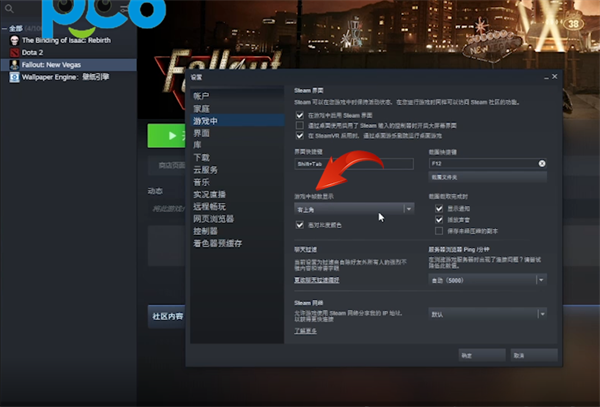This screenshot has width=600, height=407.
Task: Toggle the SteamVR desktop game theatre checkbox
Action: (x=300, y=135)
